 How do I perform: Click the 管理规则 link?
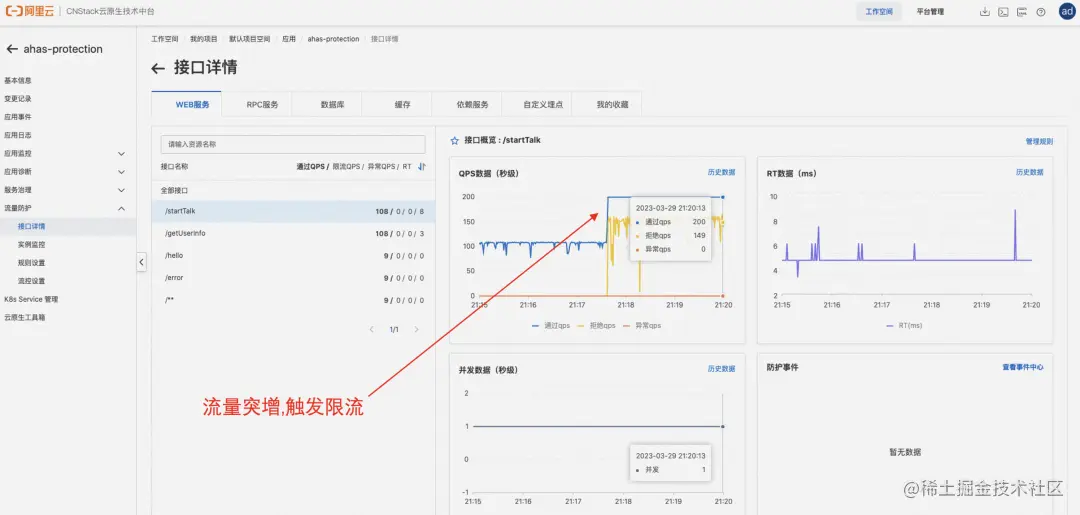(1039, 141)
